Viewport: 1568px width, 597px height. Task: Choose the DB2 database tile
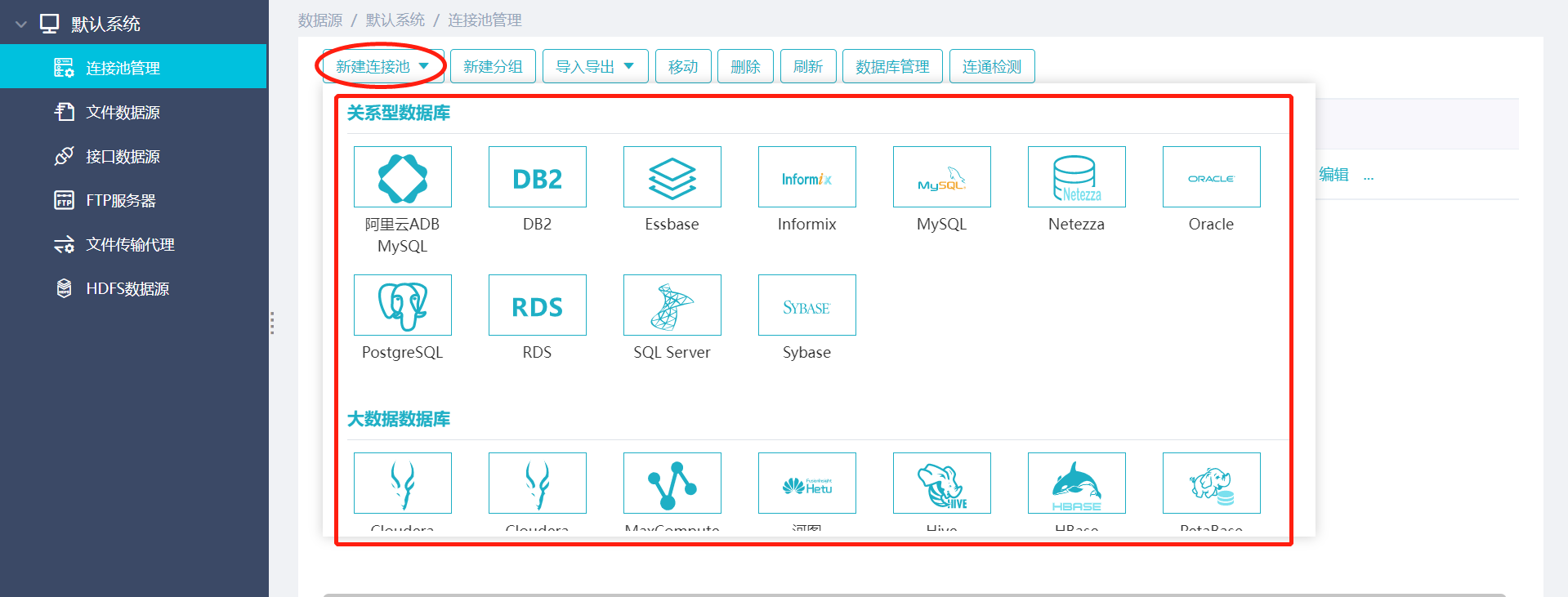538,177
